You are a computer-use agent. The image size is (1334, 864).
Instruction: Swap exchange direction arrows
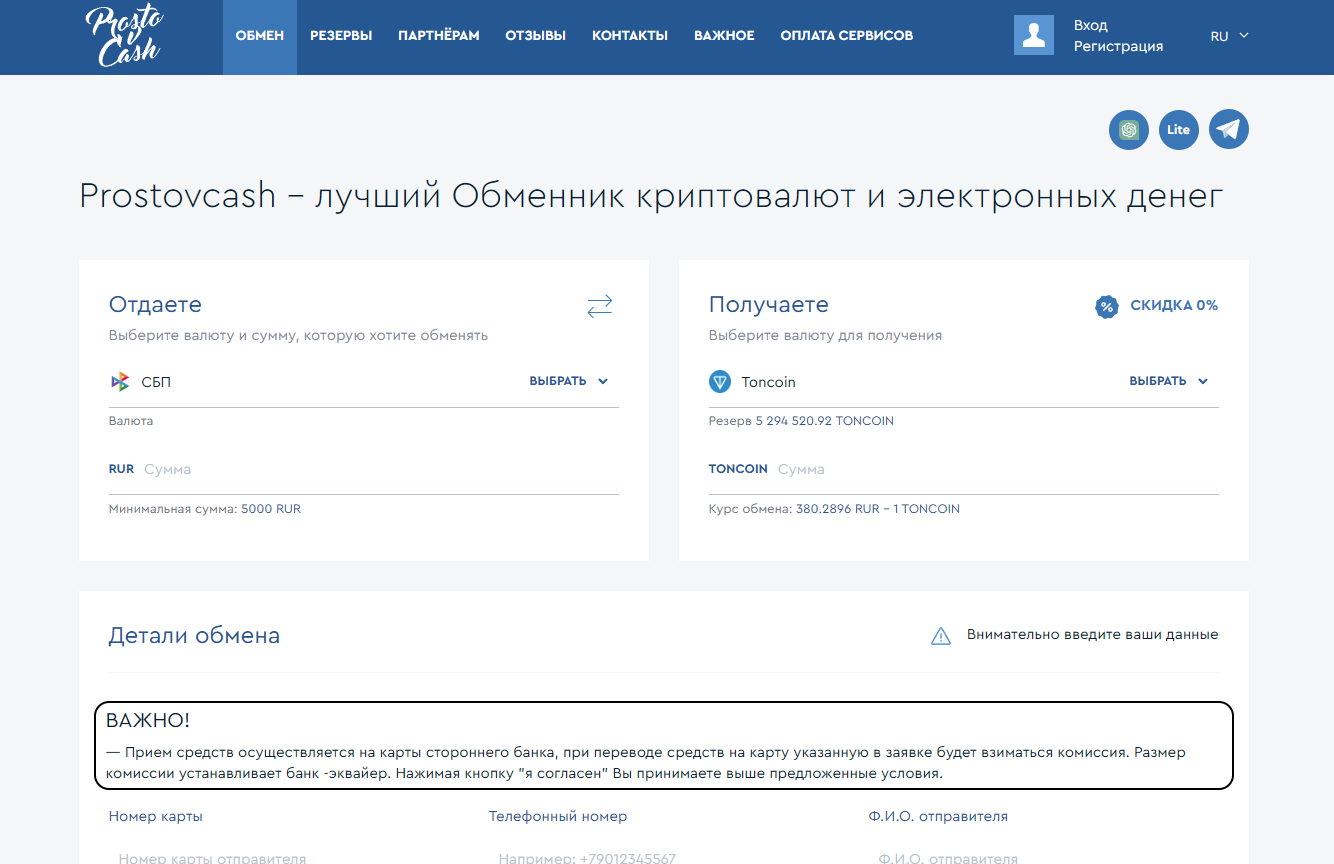click(600, 306)
